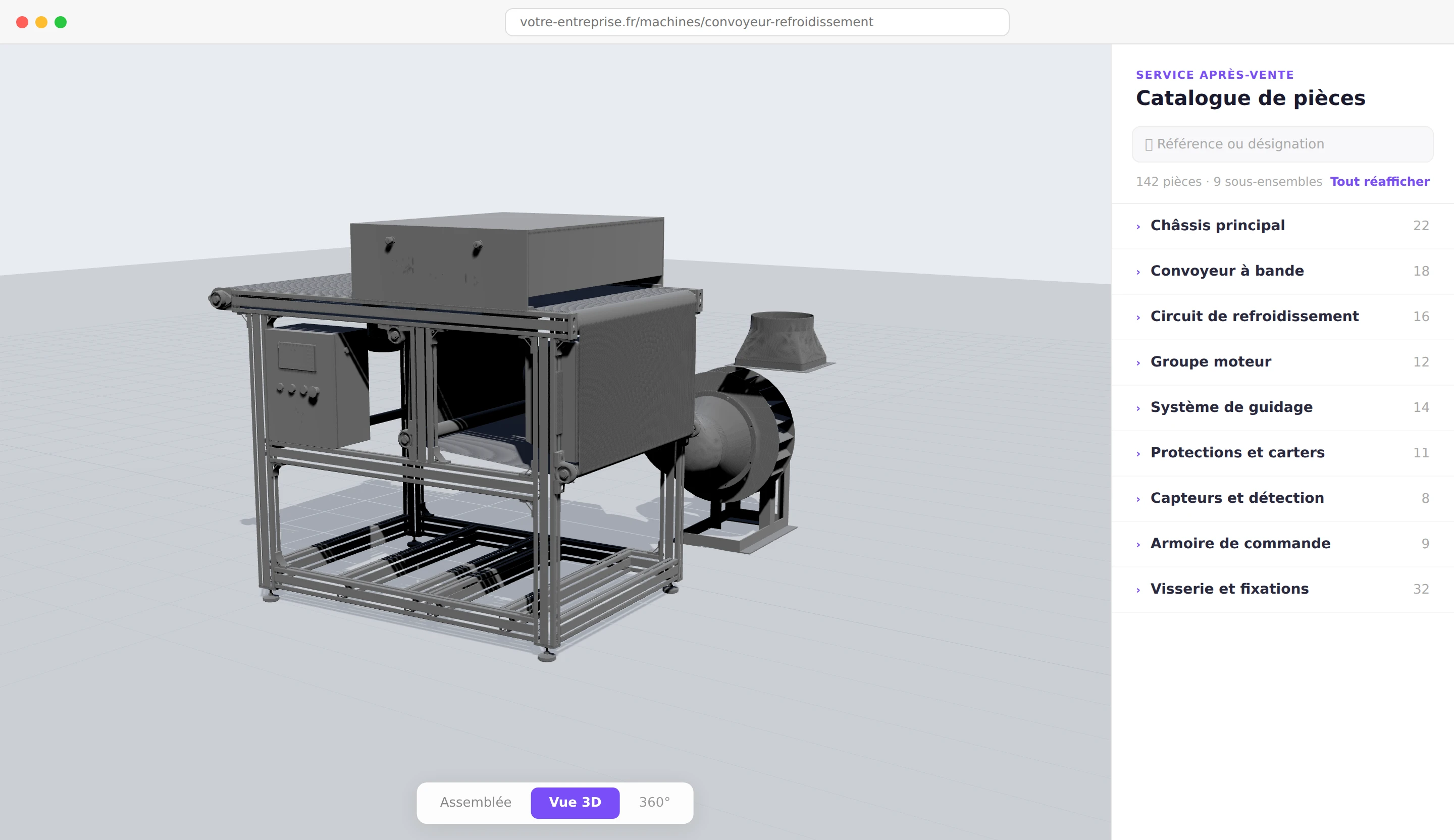The height and width of the screenshot is (840, 1454).
Task: Click the count 22 for Châssis principal
Action: [x=1421, y=226]
